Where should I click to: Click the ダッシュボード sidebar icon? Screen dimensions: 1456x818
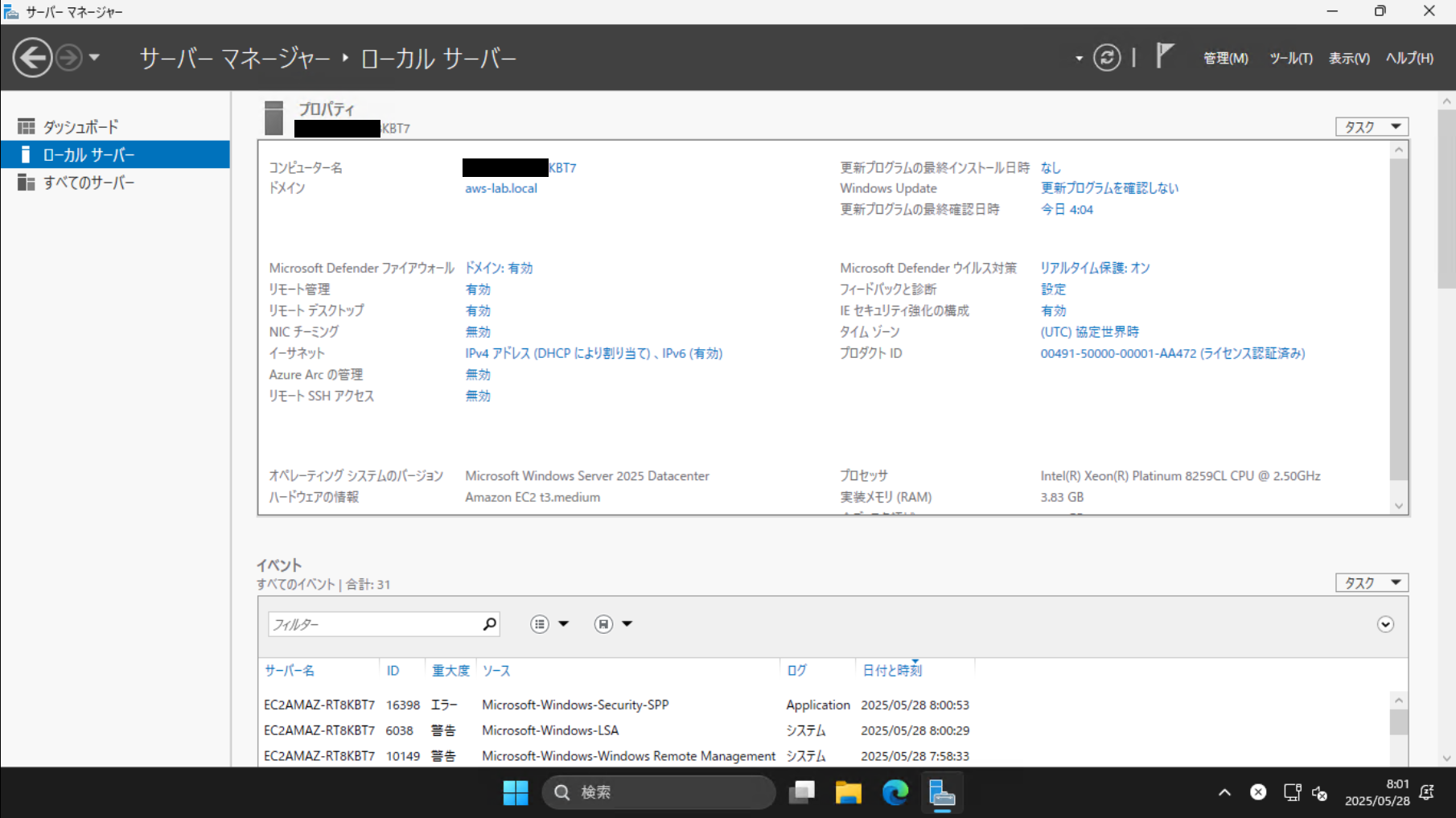(x=27, y=126)
